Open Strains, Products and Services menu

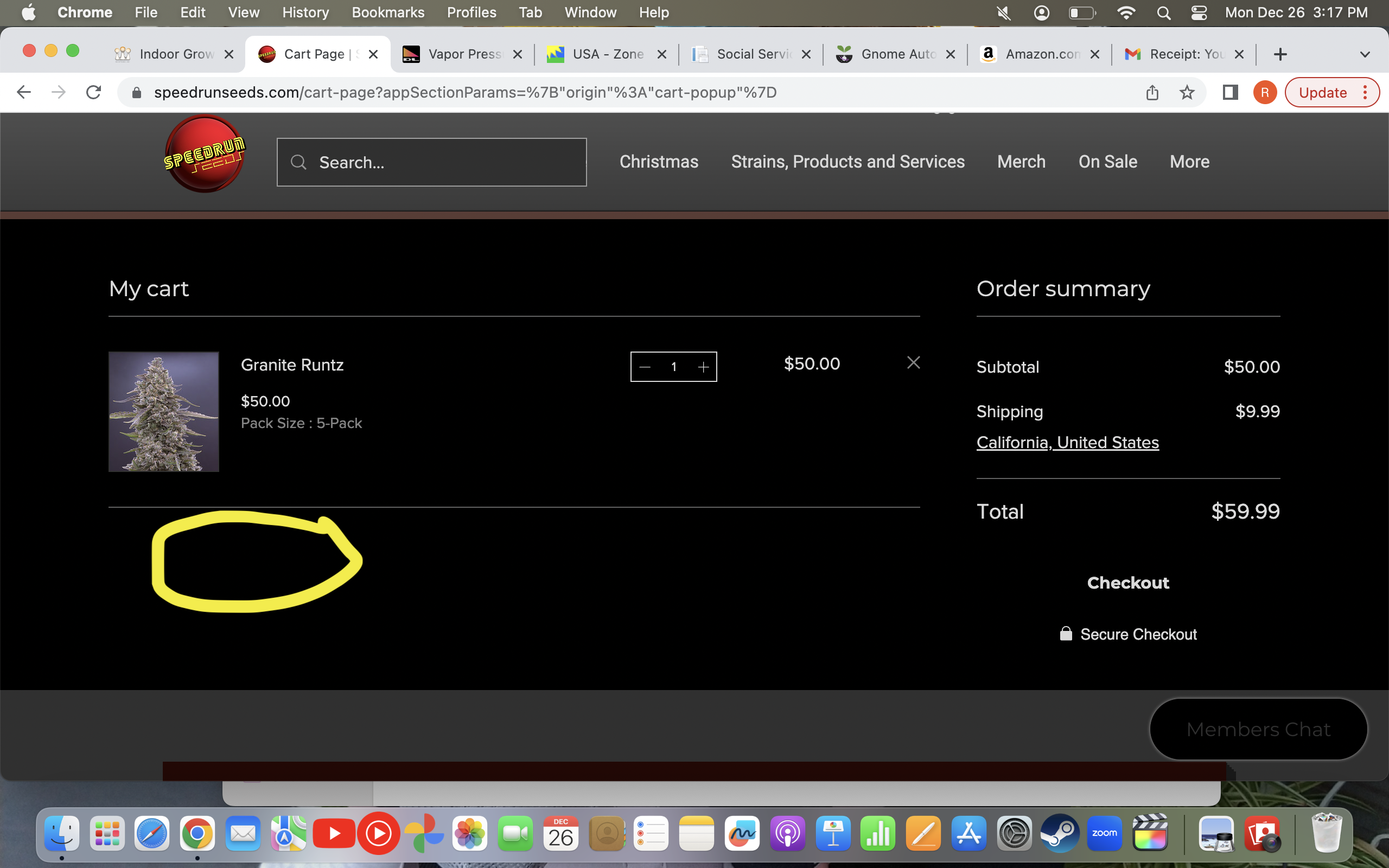pos(848,162)
